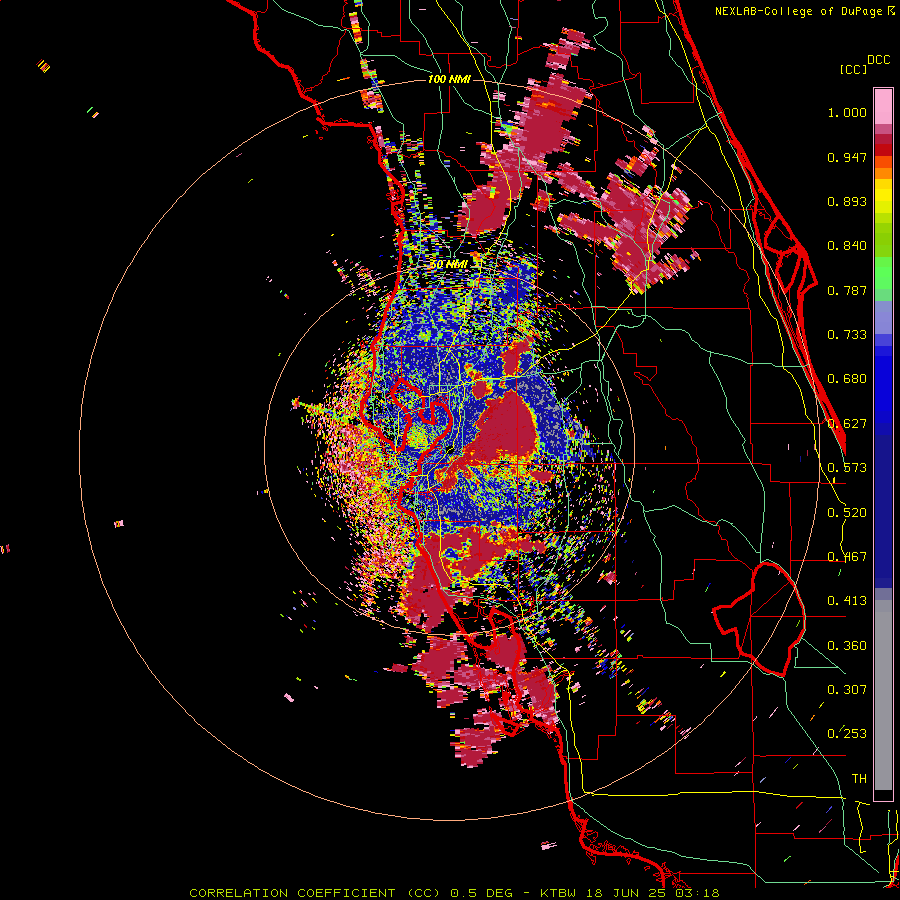Click the CORRELATION COEFFICIENT caption text
The image size is (900, 900).
point(292,893)
